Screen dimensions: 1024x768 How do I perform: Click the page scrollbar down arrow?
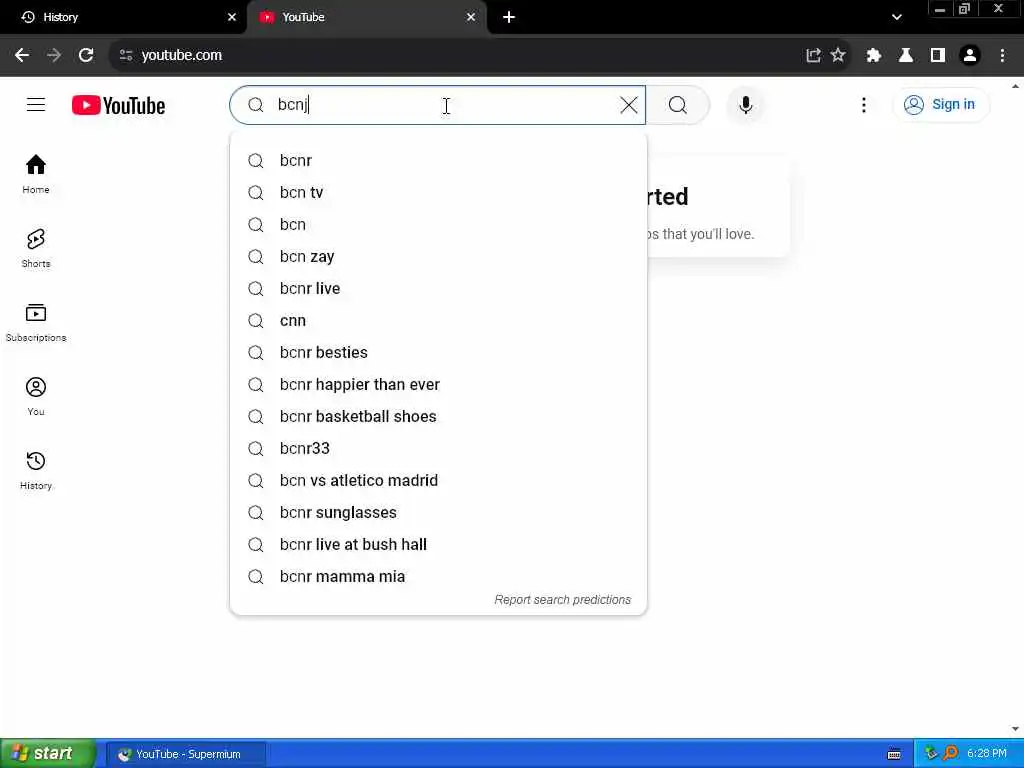click(x=1016, y=729)
